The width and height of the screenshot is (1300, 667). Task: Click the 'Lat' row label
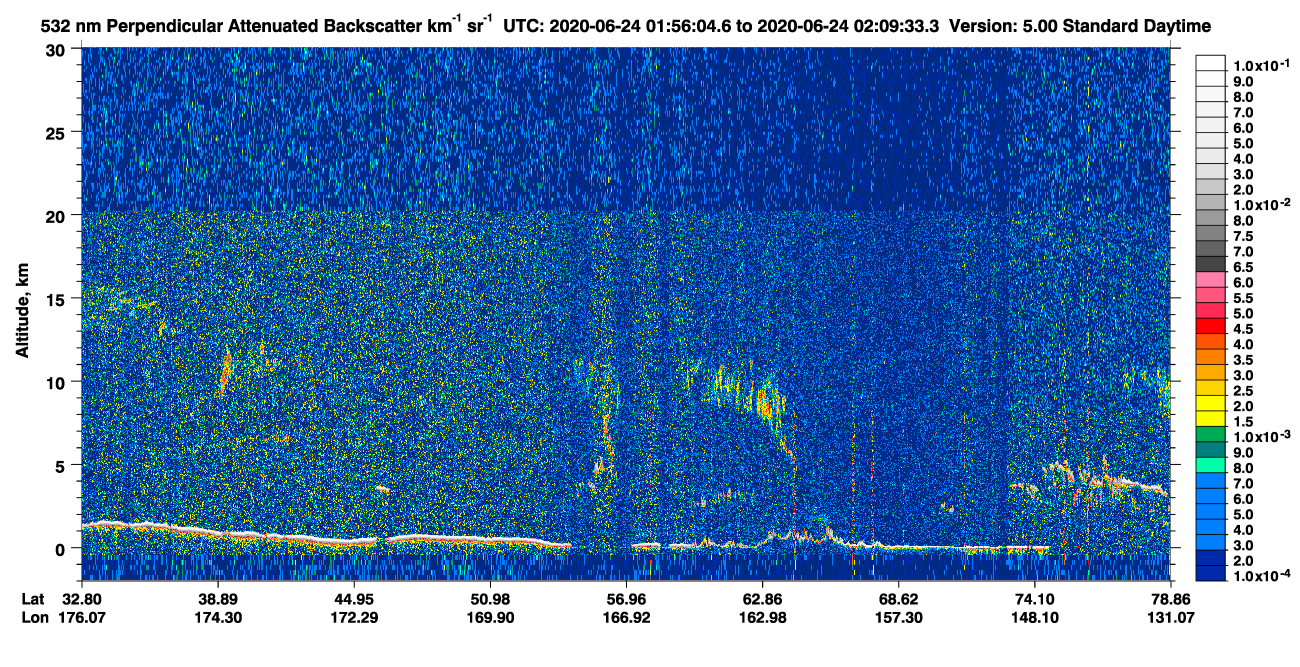(33, 599)
